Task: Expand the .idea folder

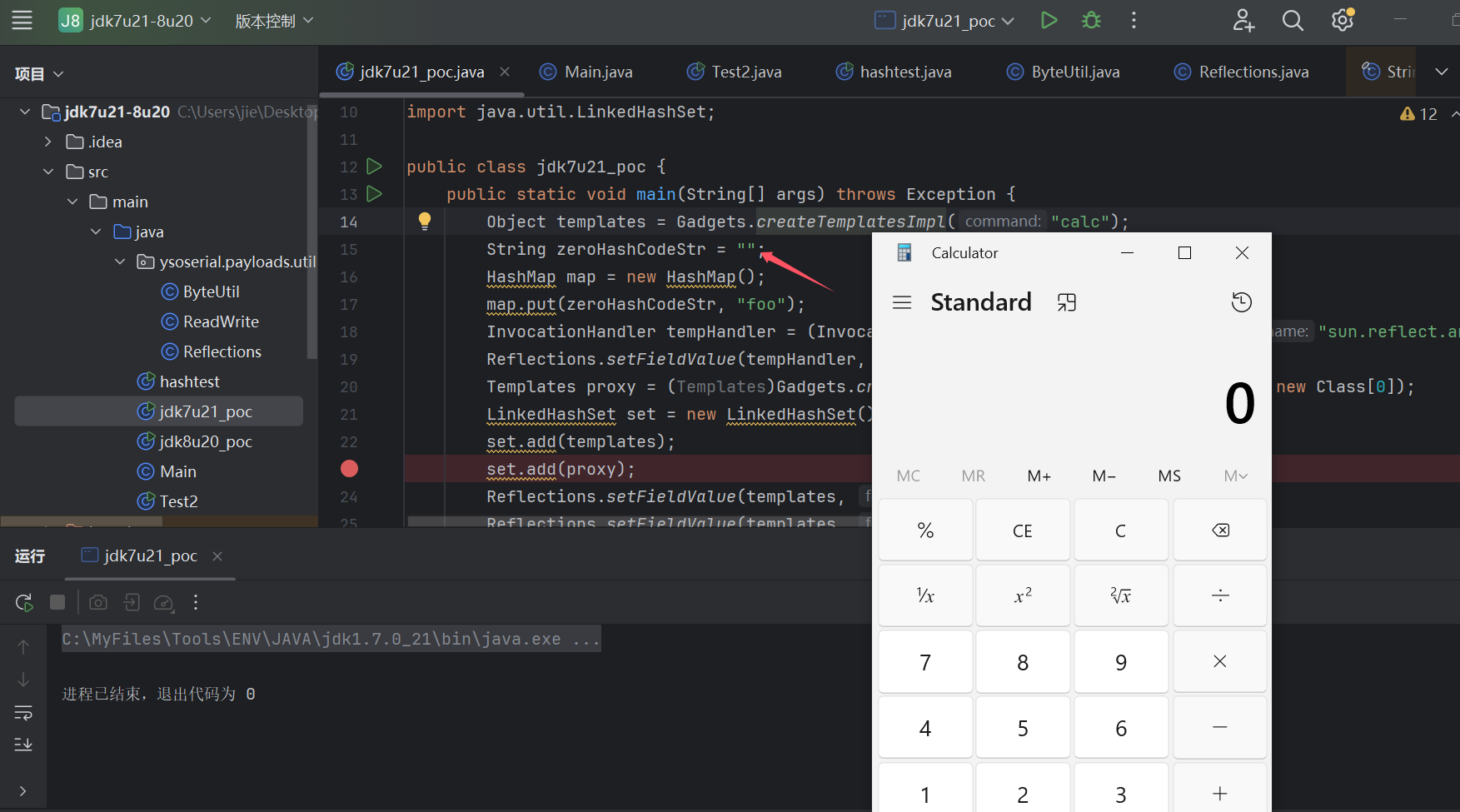Action: click(48, 142)
